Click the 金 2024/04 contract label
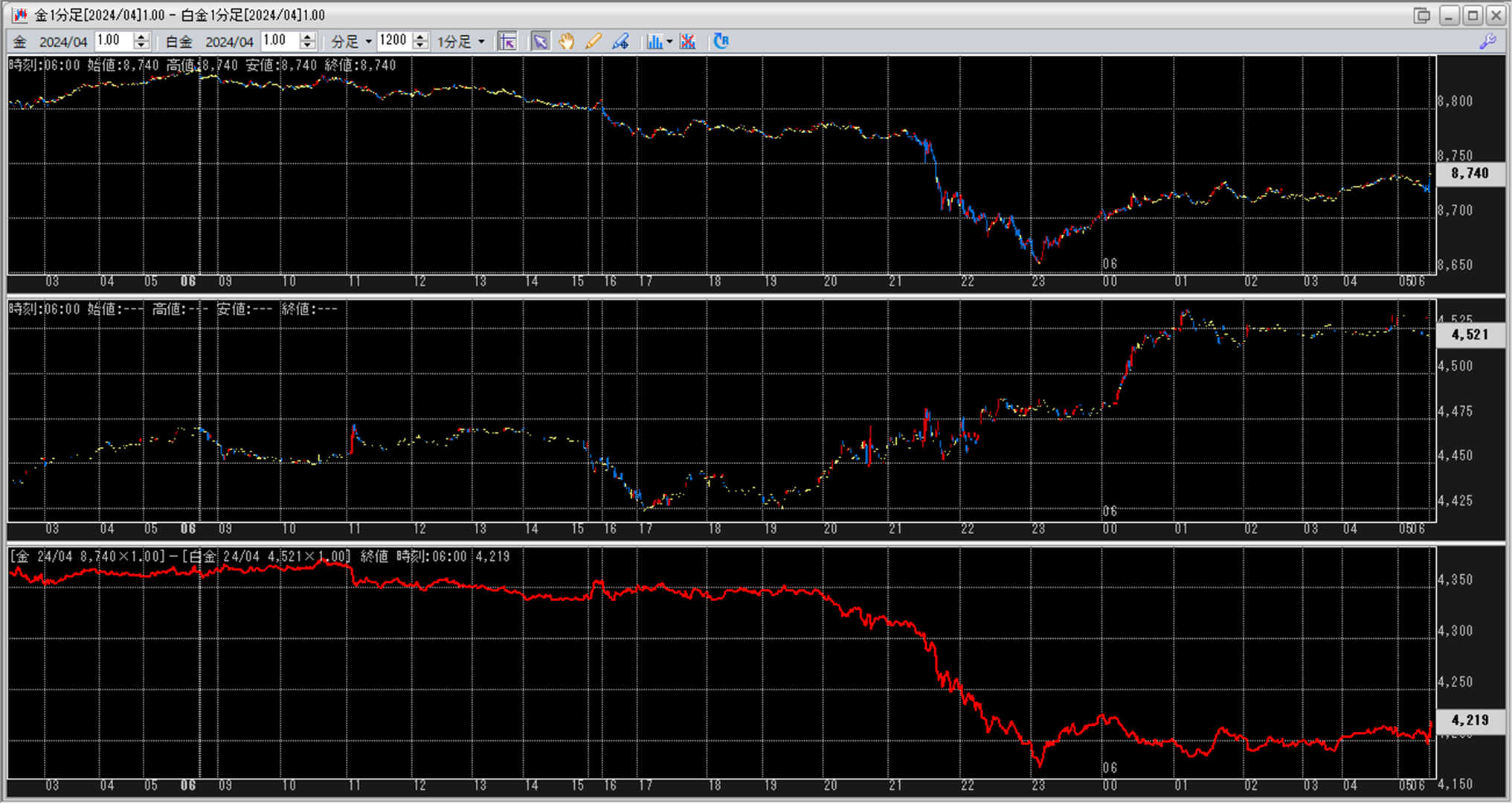The height and width of the screenshot is (804, 1512). tap(51, 42)
